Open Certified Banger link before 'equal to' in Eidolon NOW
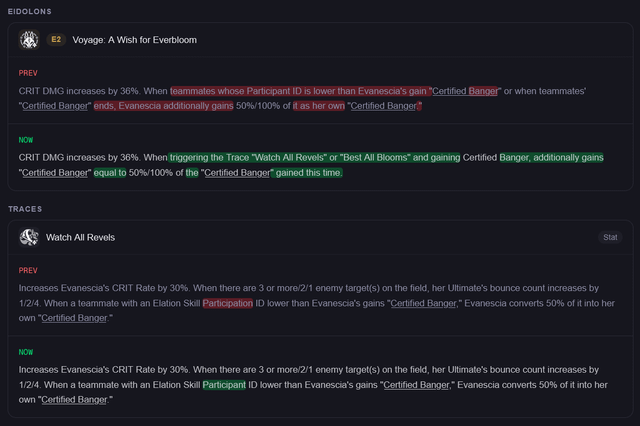640x426 pixels. click(55, 173)
